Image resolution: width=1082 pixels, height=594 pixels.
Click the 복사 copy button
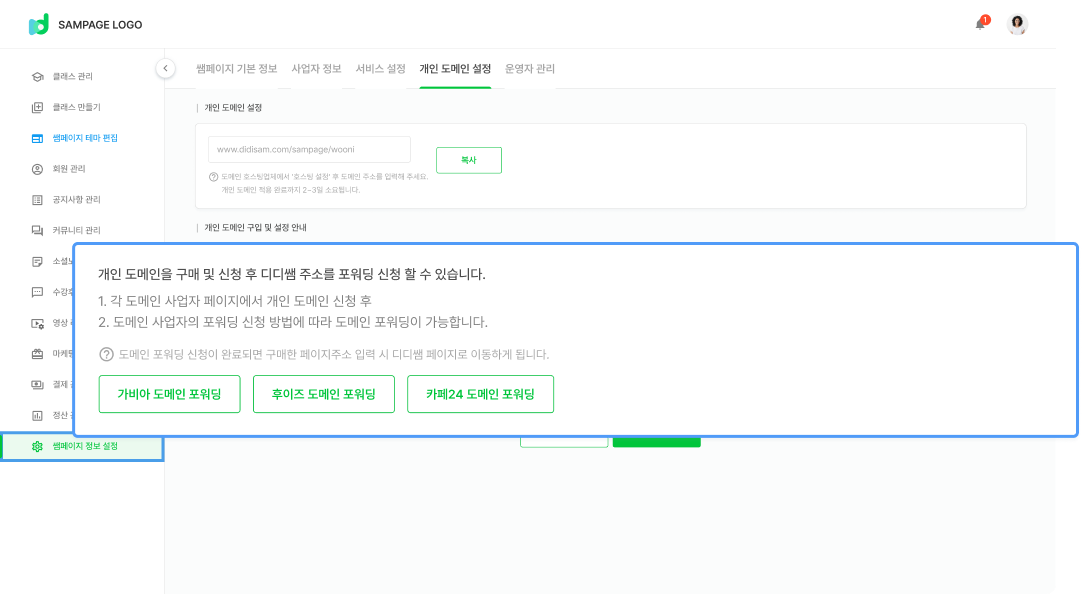pos(468,160)
